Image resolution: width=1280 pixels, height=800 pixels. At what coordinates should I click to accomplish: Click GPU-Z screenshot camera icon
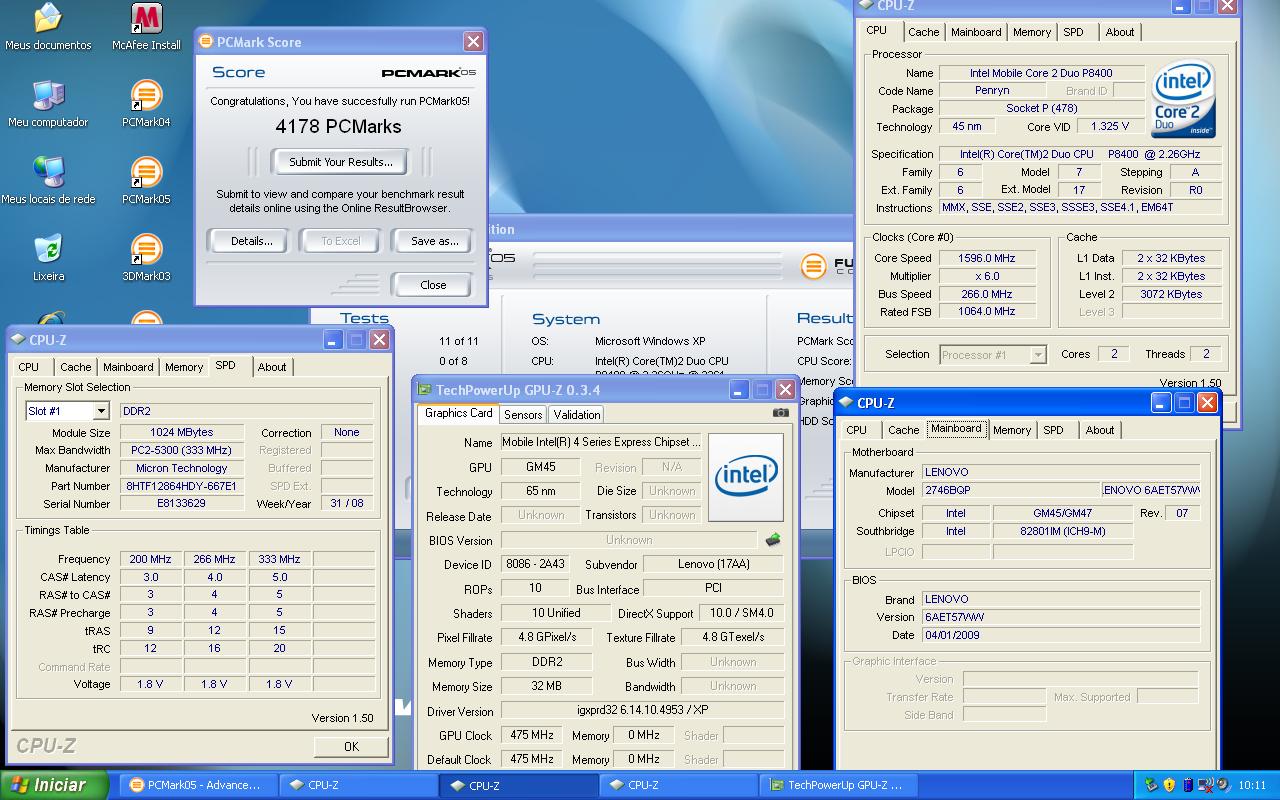point(781,412)
